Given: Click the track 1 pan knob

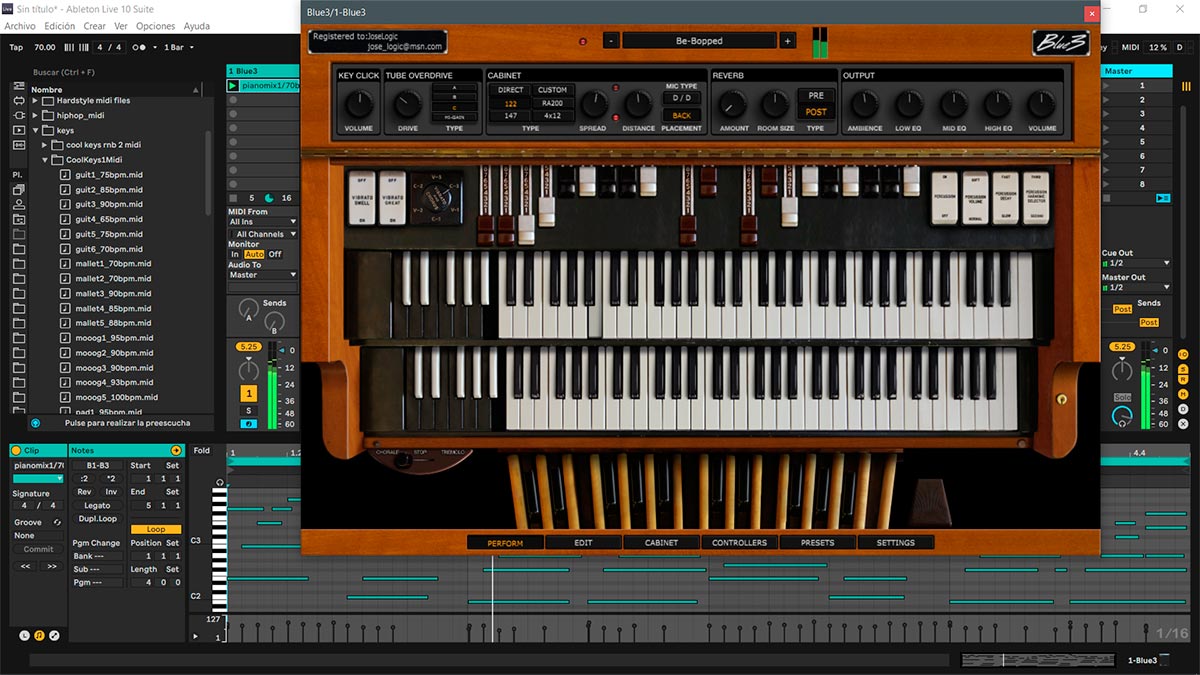Looking at the screenshot, I should click(x=248, y=370).
